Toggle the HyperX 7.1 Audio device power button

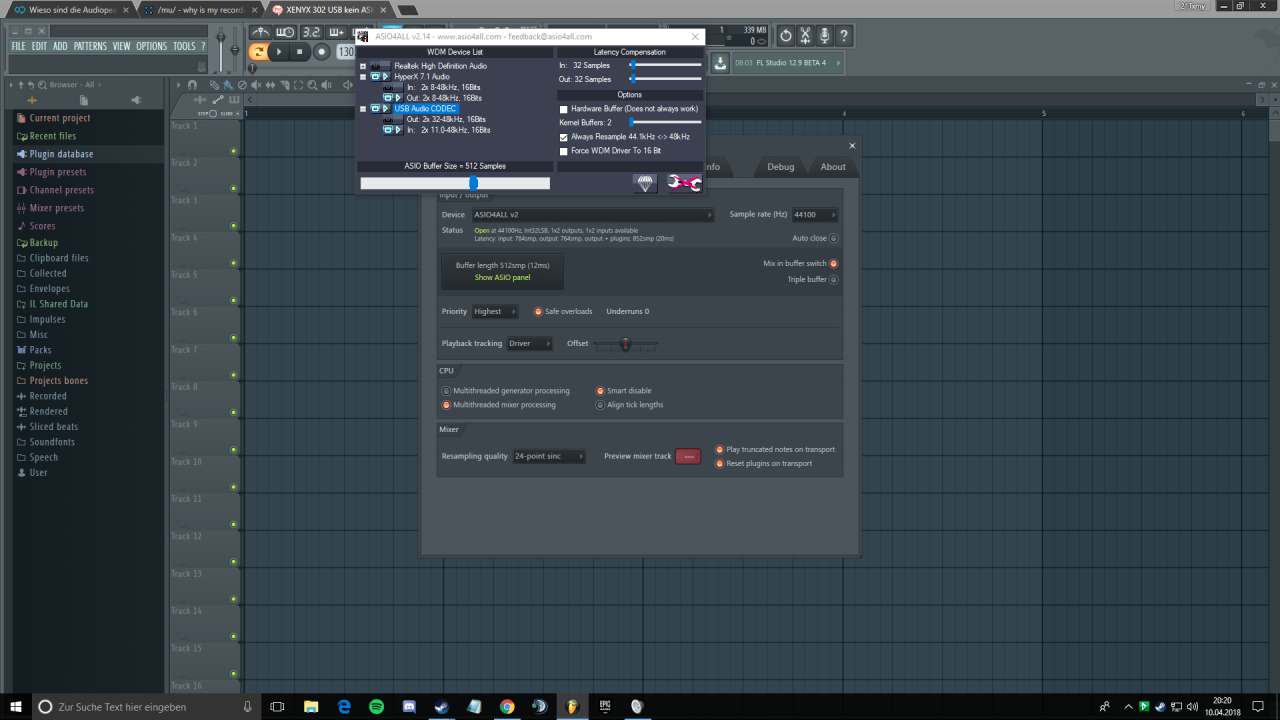pyautogui.click(x=376, y=76)
